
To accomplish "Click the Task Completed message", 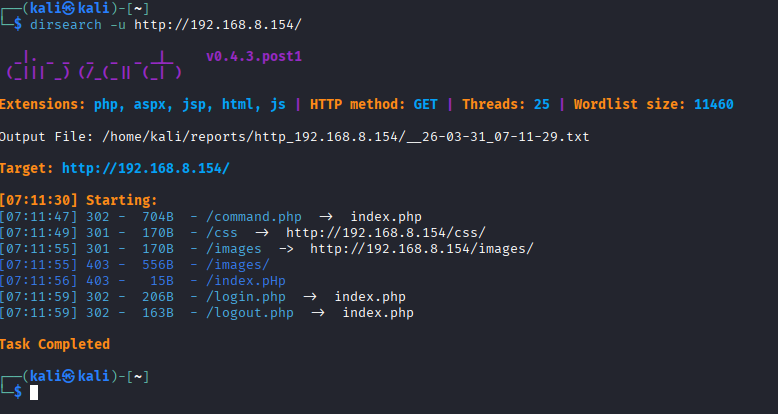I will (x=55, y=344).
